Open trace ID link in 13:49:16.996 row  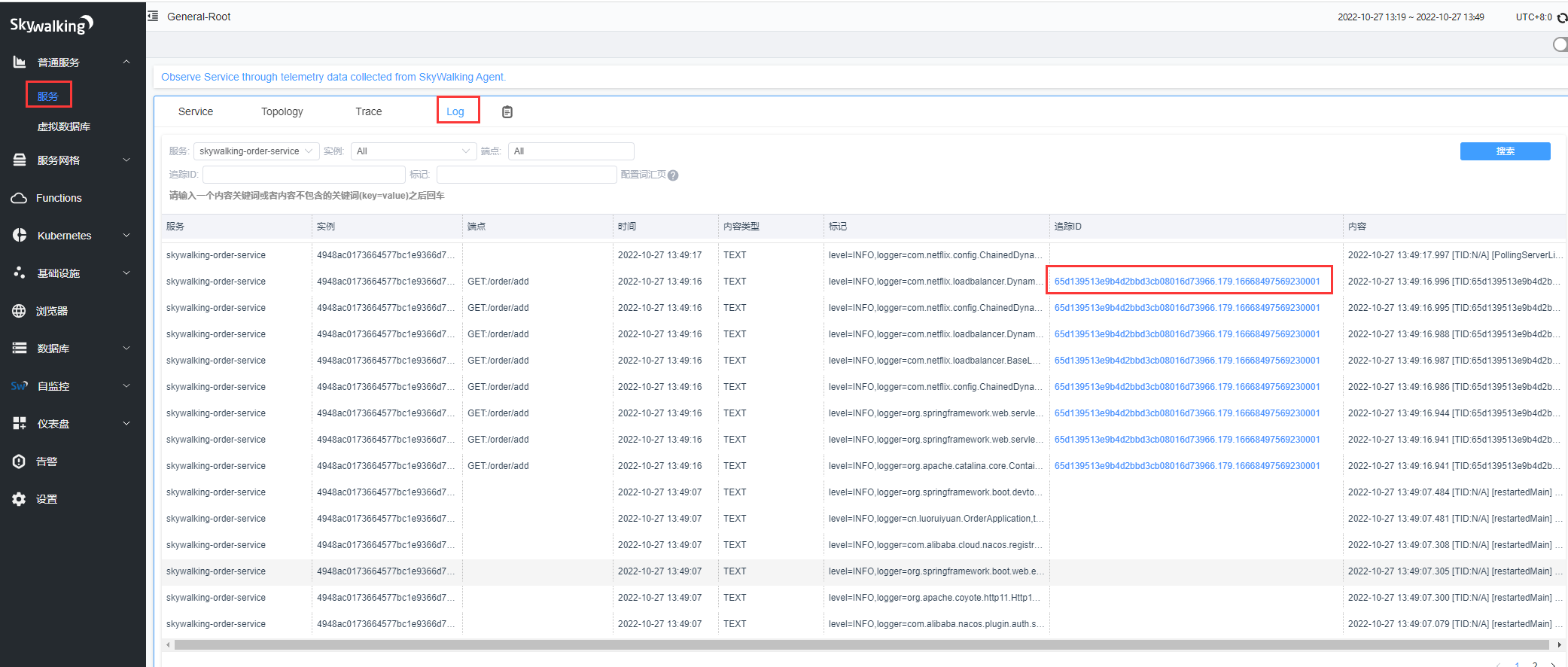[x=1187, y=282]
